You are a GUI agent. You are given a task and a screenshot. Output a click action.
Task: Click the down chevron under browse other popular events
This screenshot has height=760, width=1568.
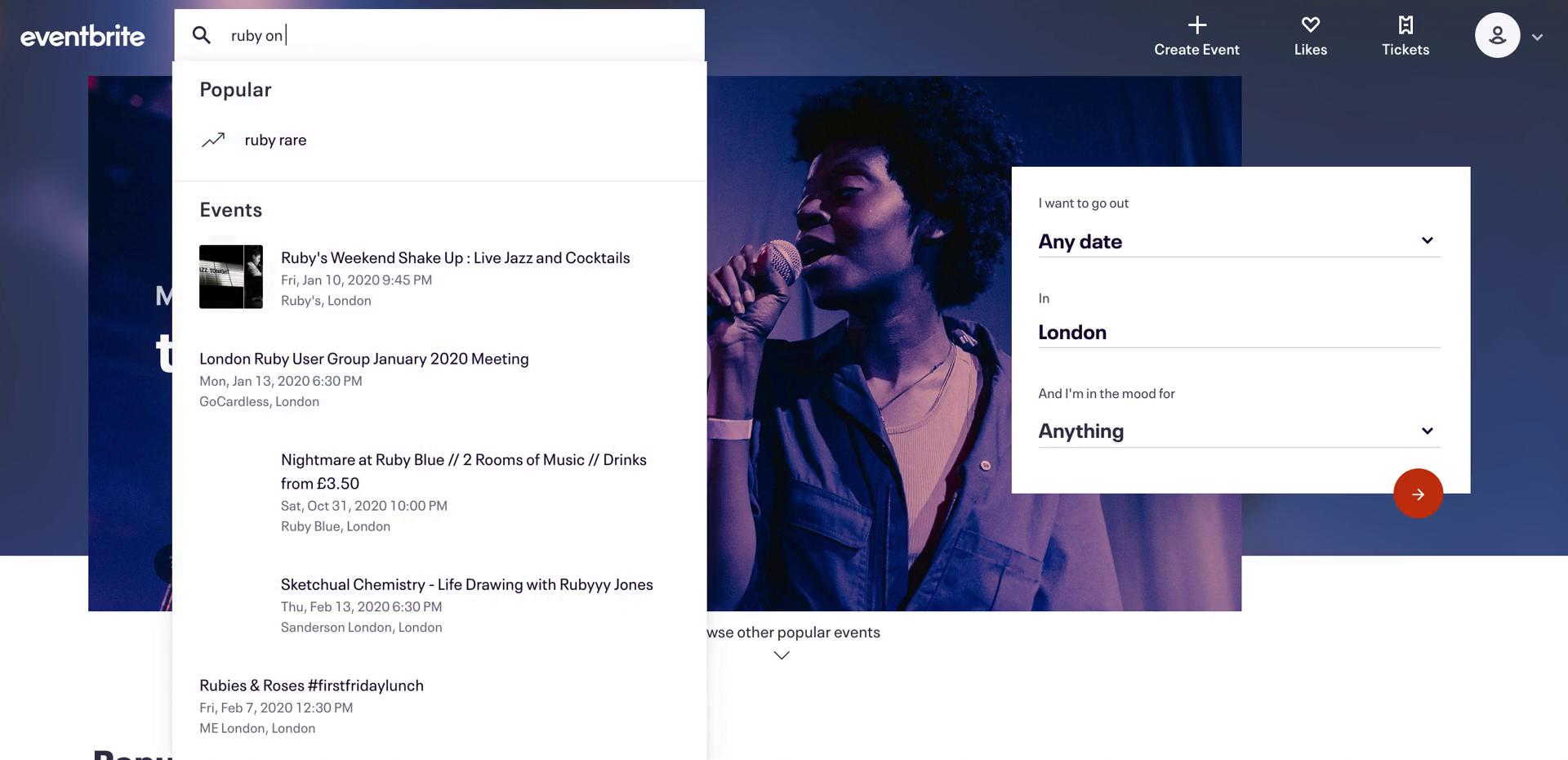click(x=782, y=655)
